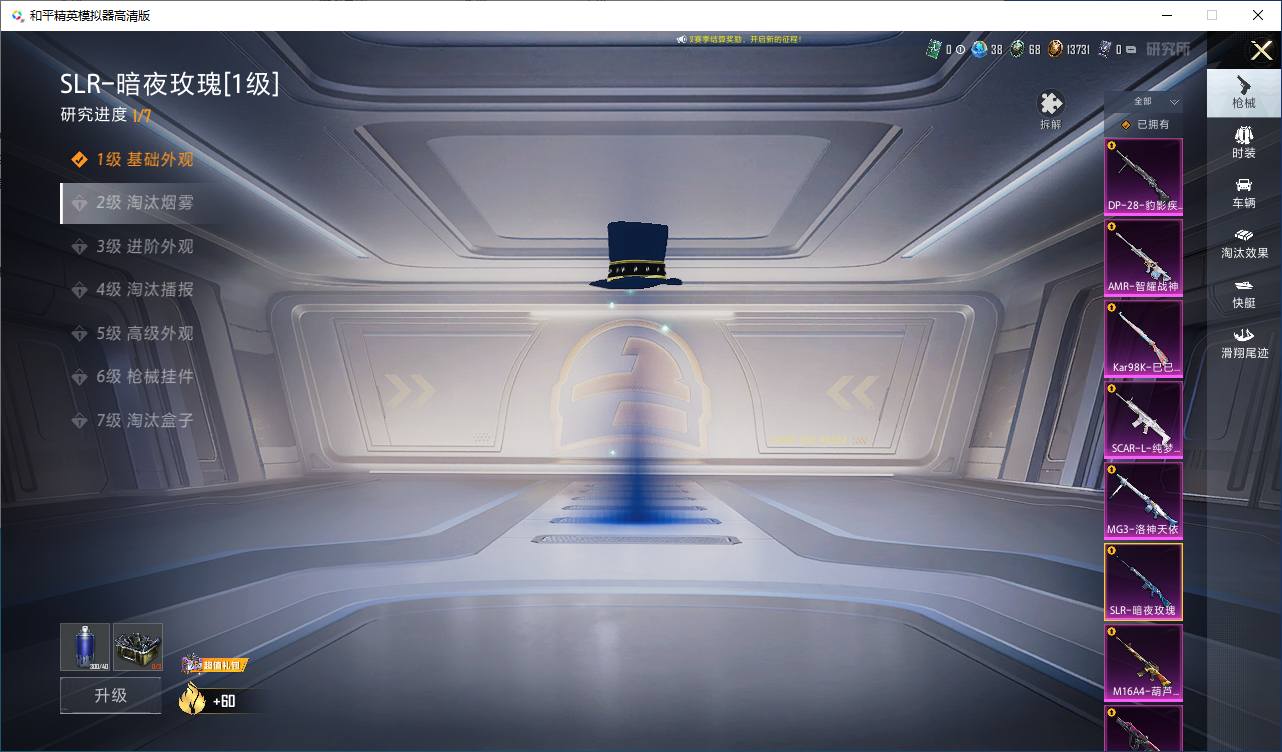Open the 淘汰效果 elimination effects category
The width and height of the screenshot is (1282, 752).
pos(1243,243)
